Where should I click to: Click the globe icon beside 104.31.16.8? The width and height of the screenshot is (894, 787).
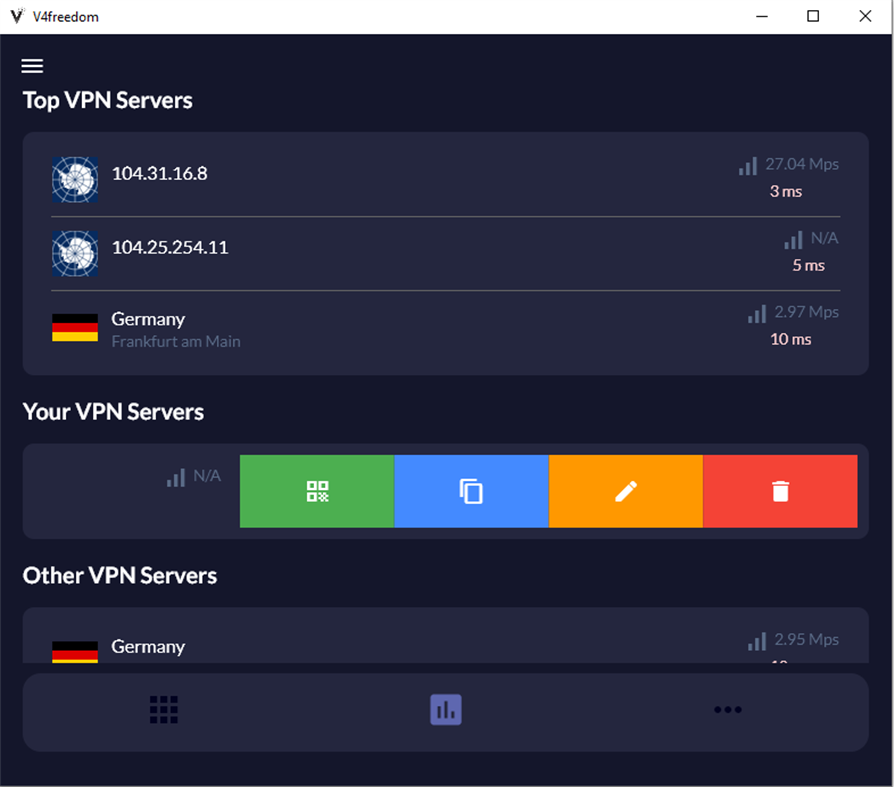click(x=75, y=179)
